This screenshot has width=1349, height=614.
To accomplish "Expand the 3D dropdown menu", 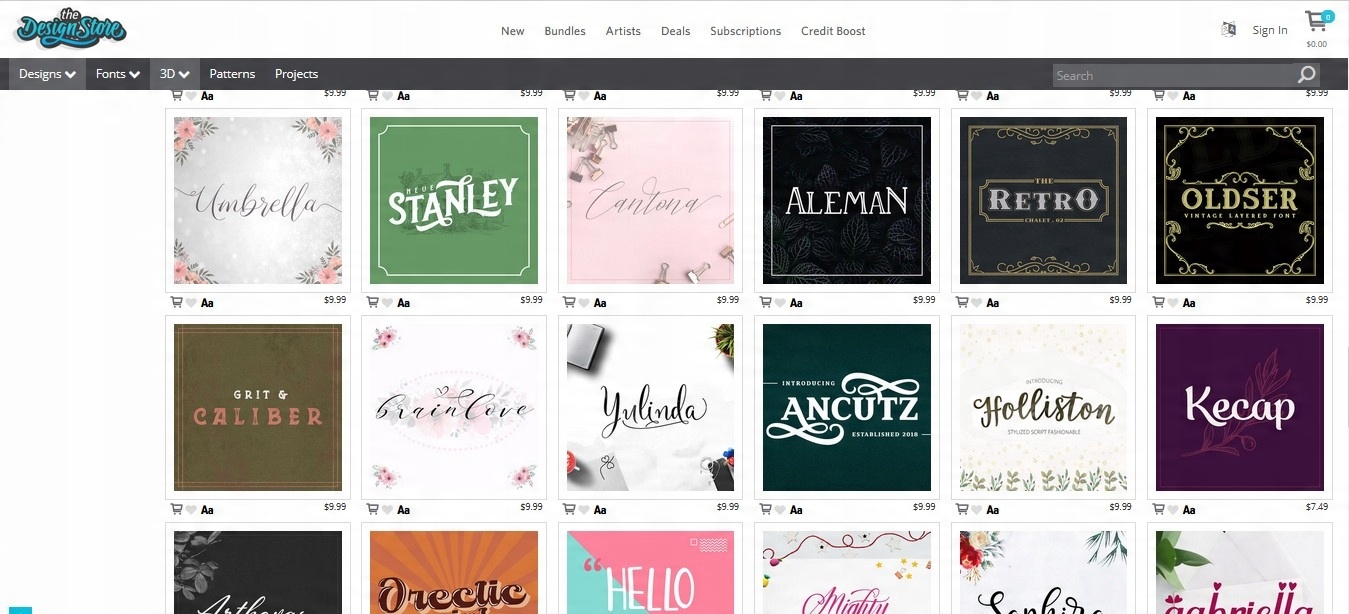I will tap(175, 74).
